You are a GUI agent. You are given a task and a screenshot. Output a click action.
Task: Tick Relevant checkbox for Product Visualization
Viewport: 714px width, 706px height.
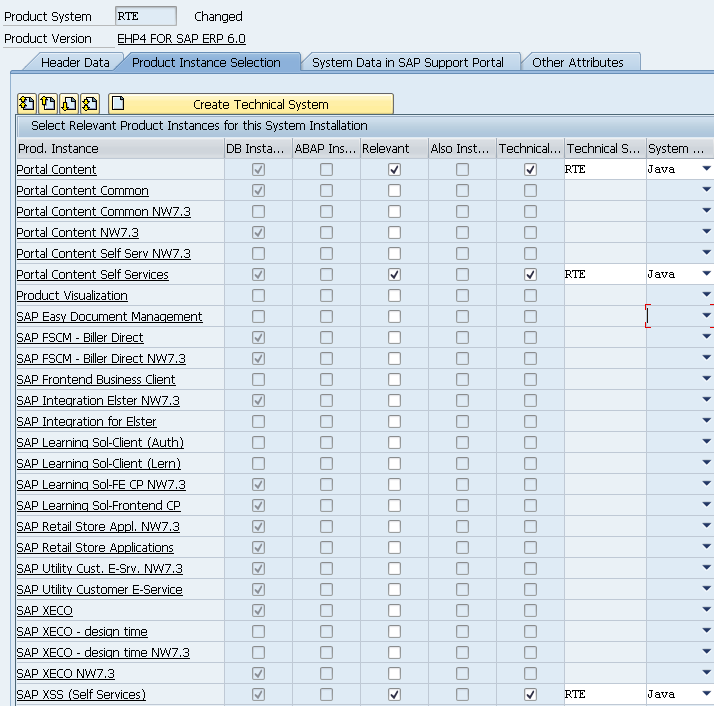click(x=394, y=296)
